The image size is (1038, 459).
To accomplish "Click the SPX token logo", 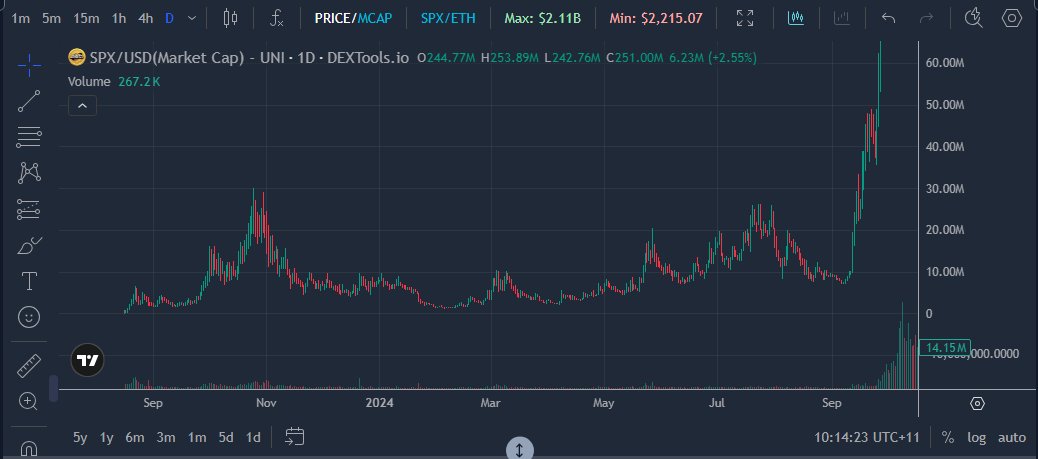I will tap(77, 58).
